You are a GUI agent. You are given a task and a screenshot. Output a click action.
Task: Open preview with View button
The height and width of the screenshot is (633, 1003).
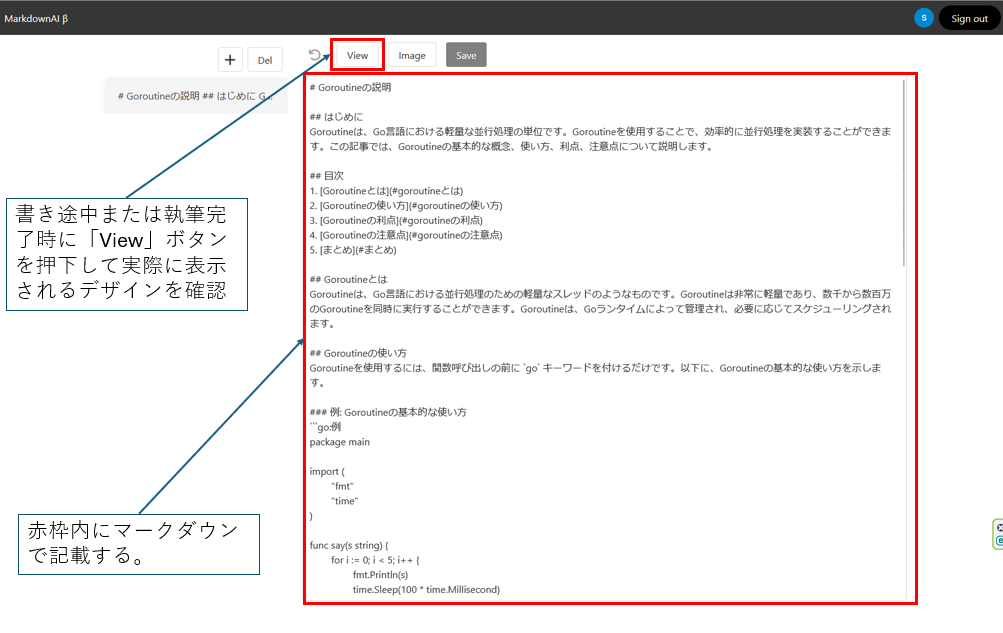(x=357, y=56)
